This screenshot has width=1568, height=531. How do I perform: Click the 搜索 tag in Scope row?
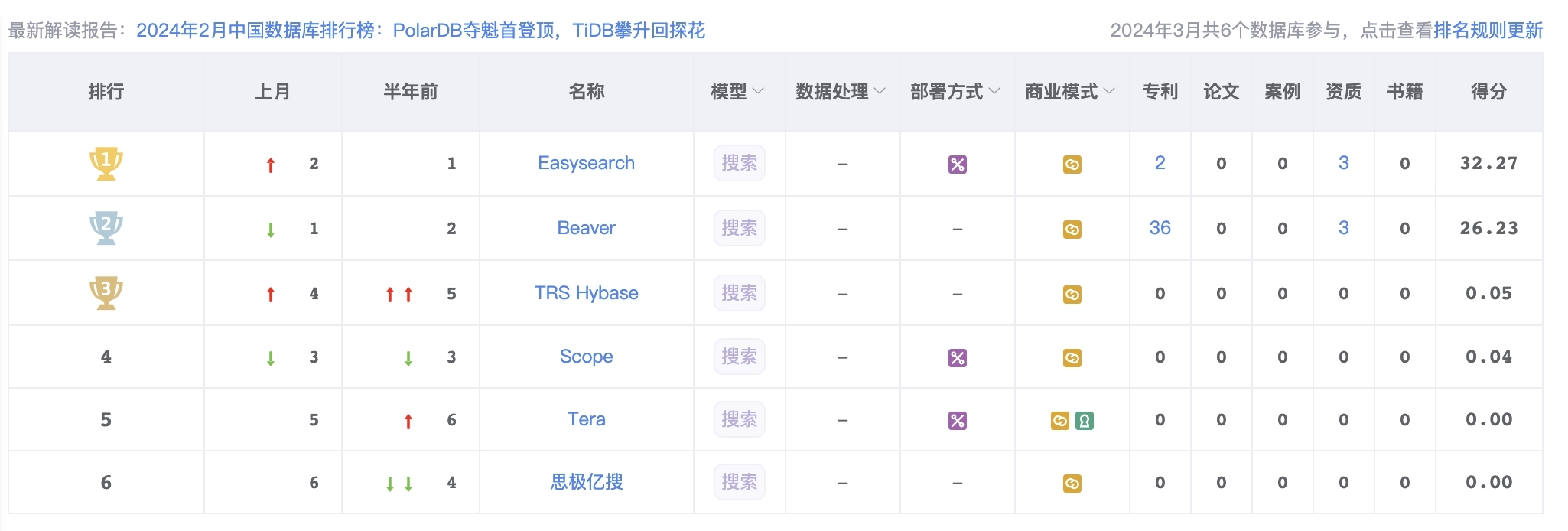(739, 357)
